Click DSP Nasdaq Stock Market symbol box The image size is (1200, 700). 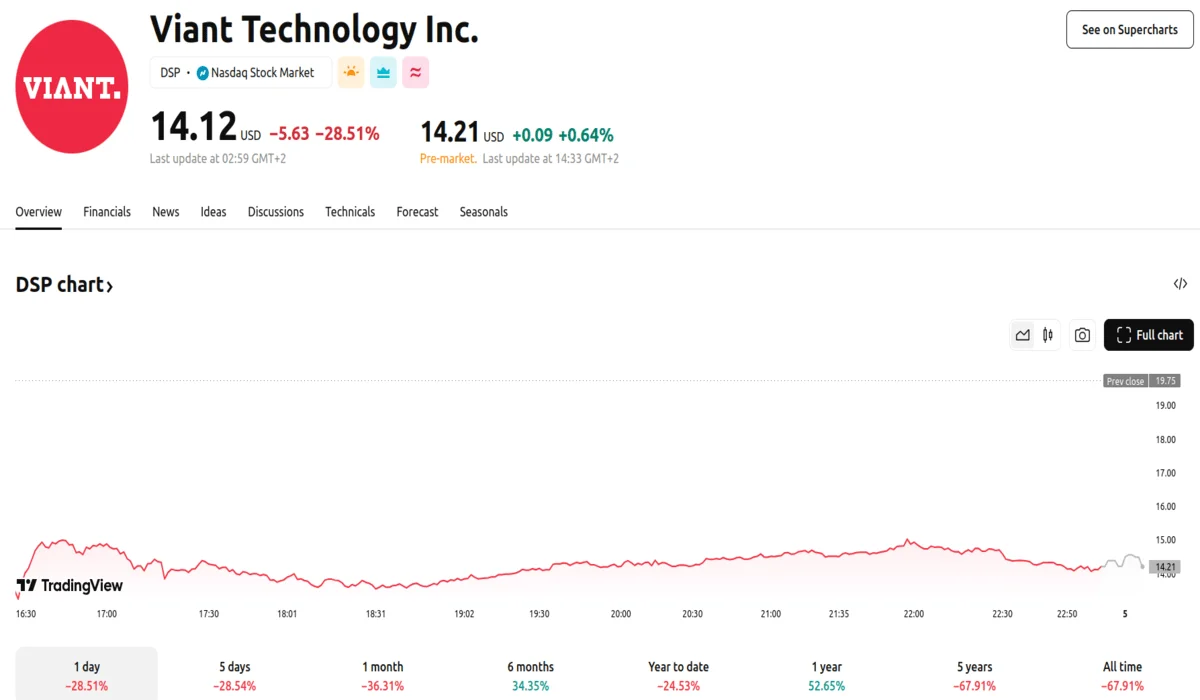[240, 73]
